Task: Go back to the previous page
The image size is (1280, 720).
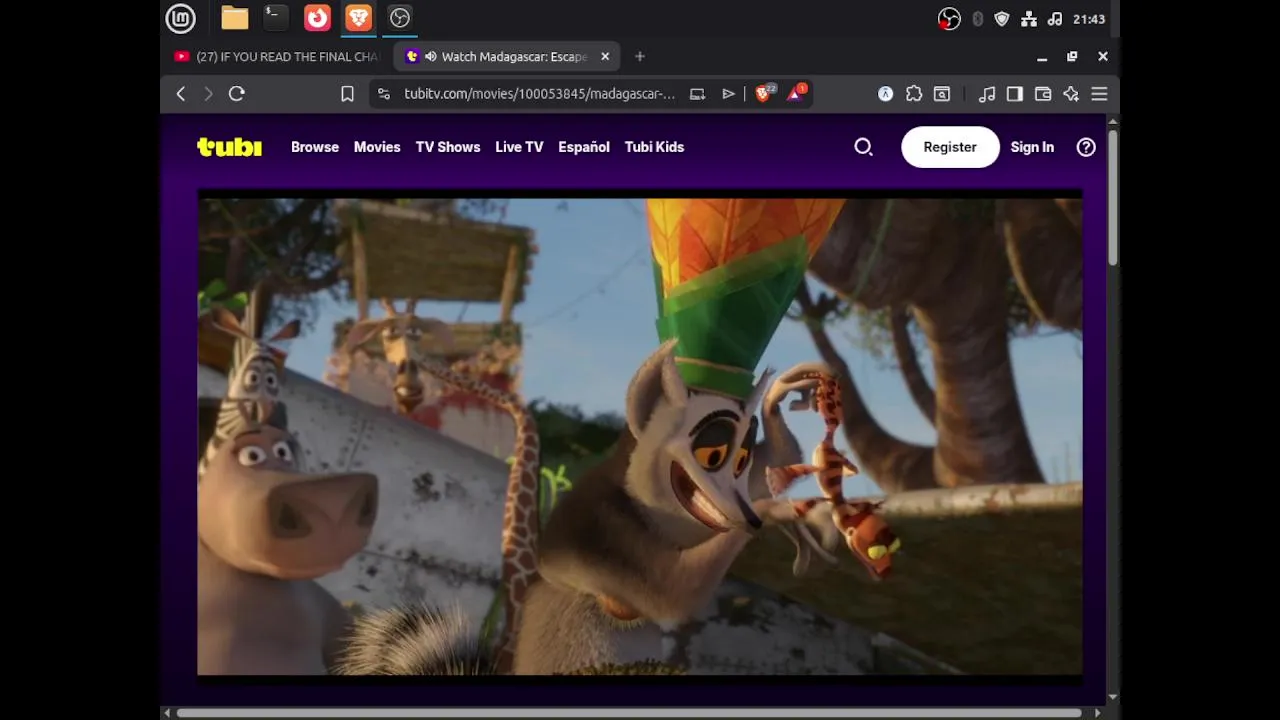Action: coord(181,94)
